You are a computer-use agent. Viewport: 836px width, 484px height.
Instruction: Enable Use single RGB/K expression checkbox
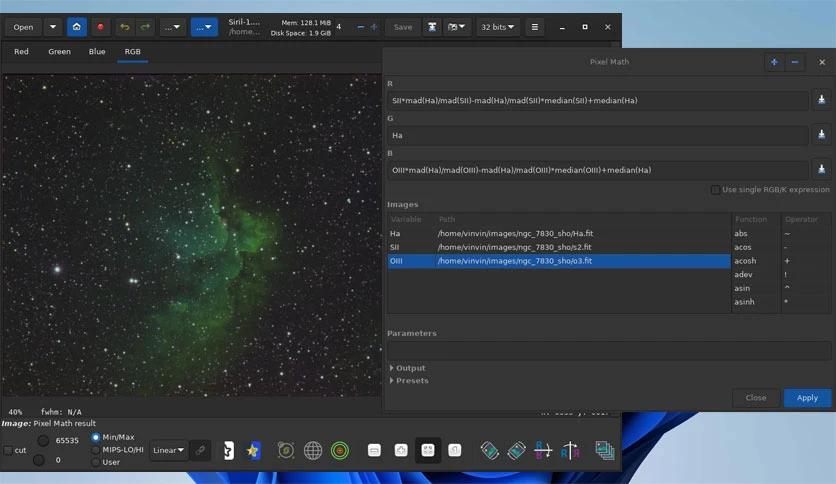715,190
